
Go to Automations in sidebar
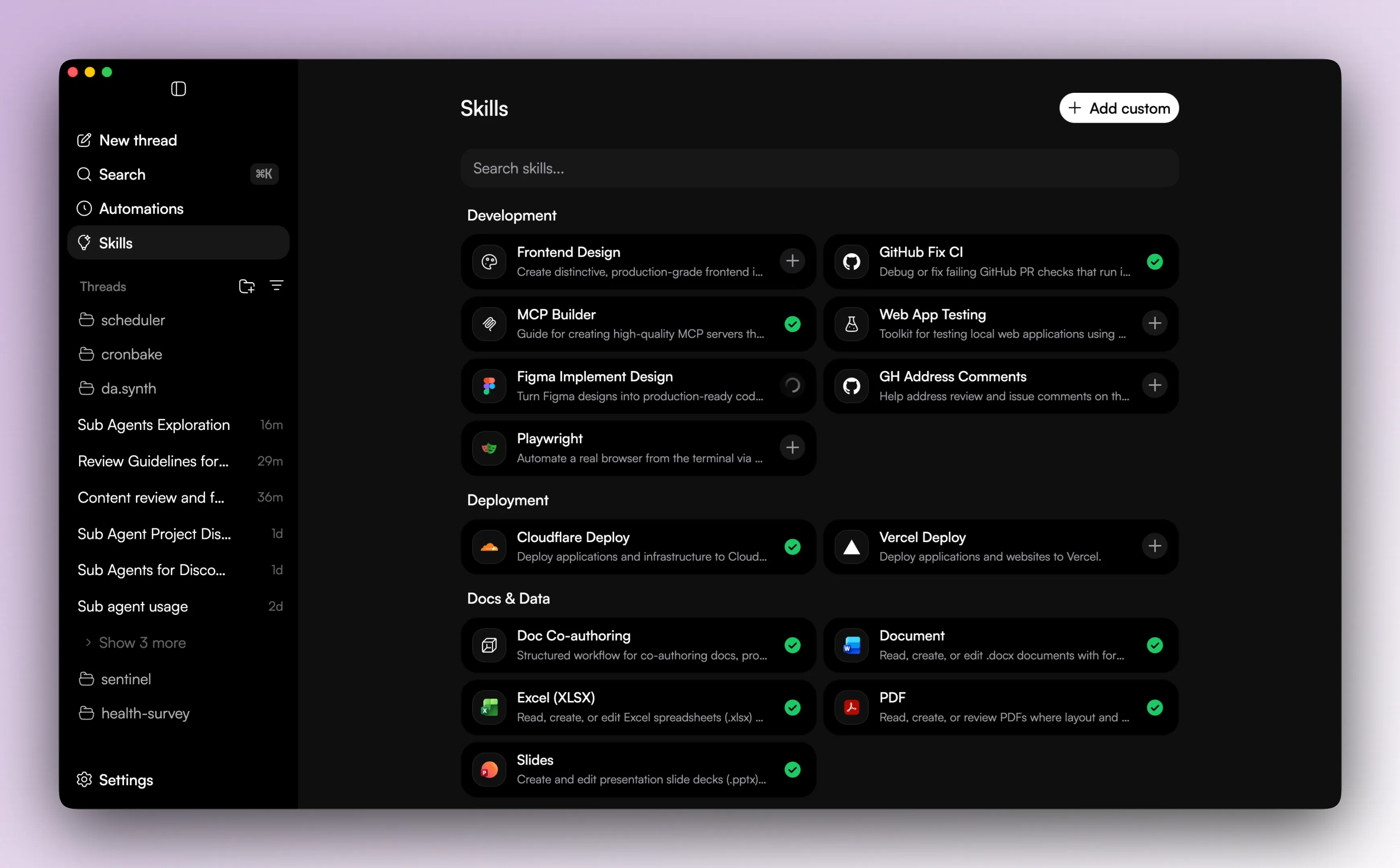[x=141, y=209]
